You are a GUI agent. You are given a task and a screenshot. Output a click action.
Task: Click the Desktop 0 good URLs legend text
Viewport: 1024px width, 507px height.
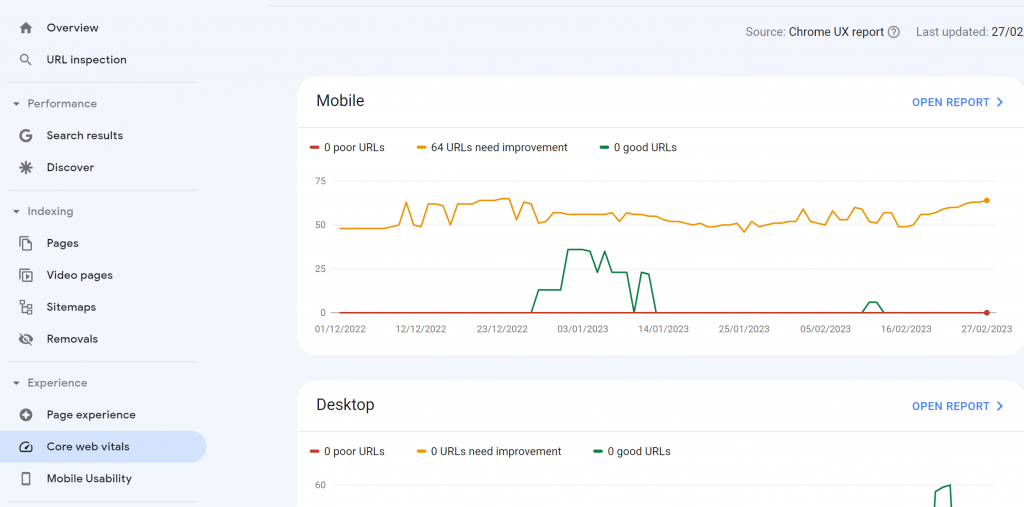coord(639,451)
